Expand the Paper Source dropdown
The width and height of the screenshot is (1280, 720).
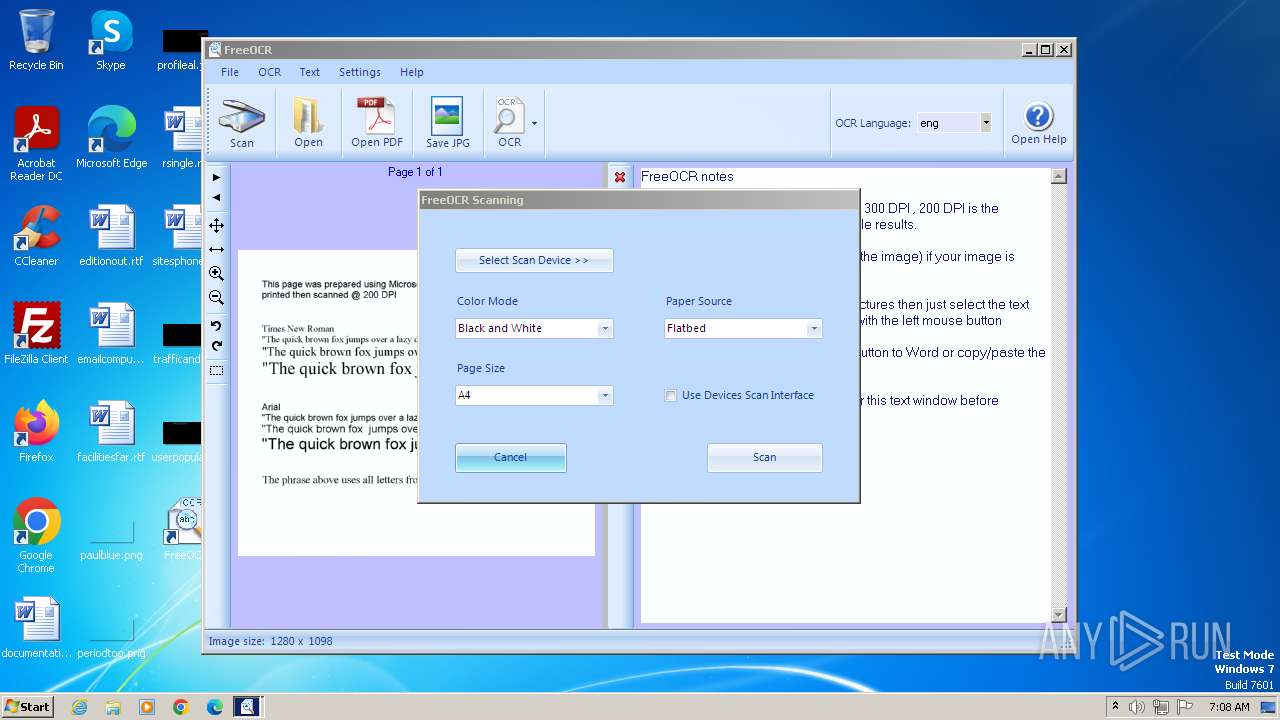[813, 328]
